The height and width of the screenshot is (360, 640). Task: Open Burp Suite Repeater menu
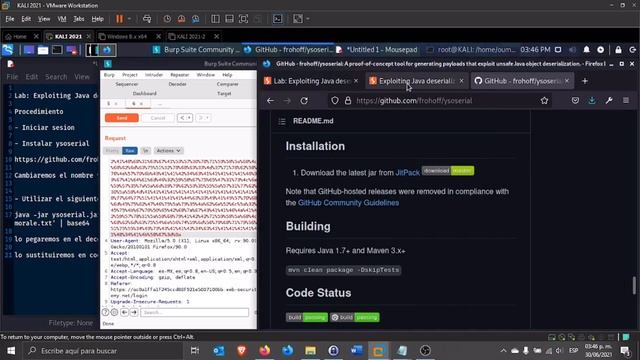click(x=180, y=75)
